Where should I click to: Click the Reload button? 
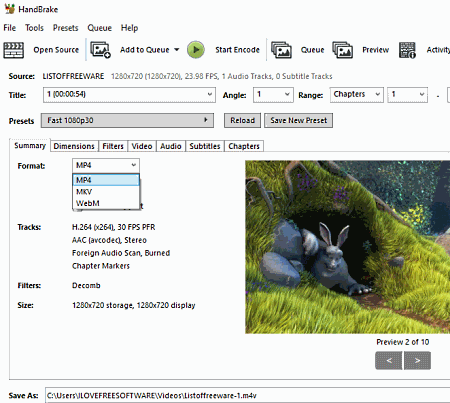(242, 121)
